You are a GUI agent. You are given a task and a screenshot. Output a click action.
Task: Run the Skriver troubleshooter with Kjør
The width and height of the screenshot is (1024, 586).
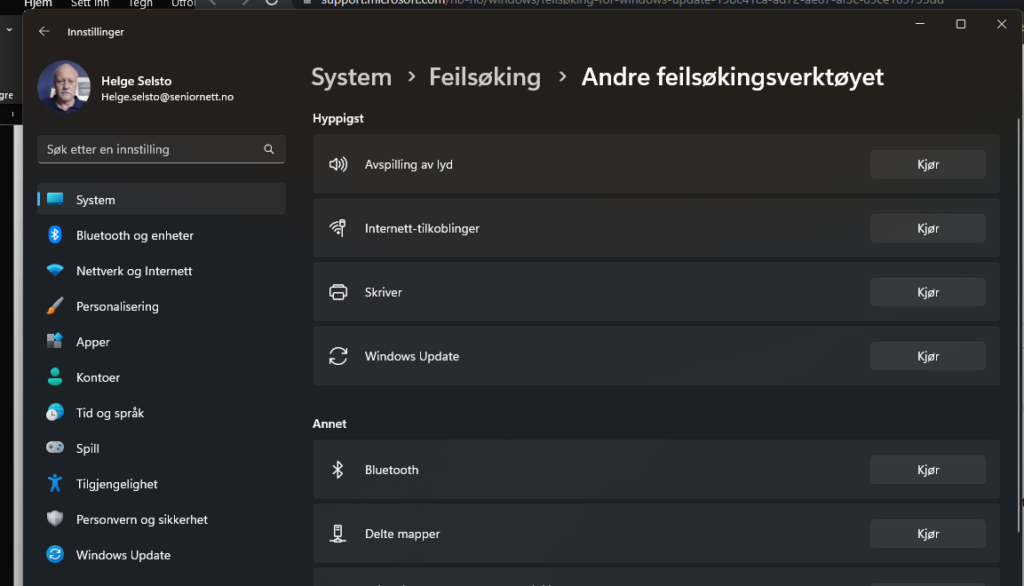pos(927,291)
